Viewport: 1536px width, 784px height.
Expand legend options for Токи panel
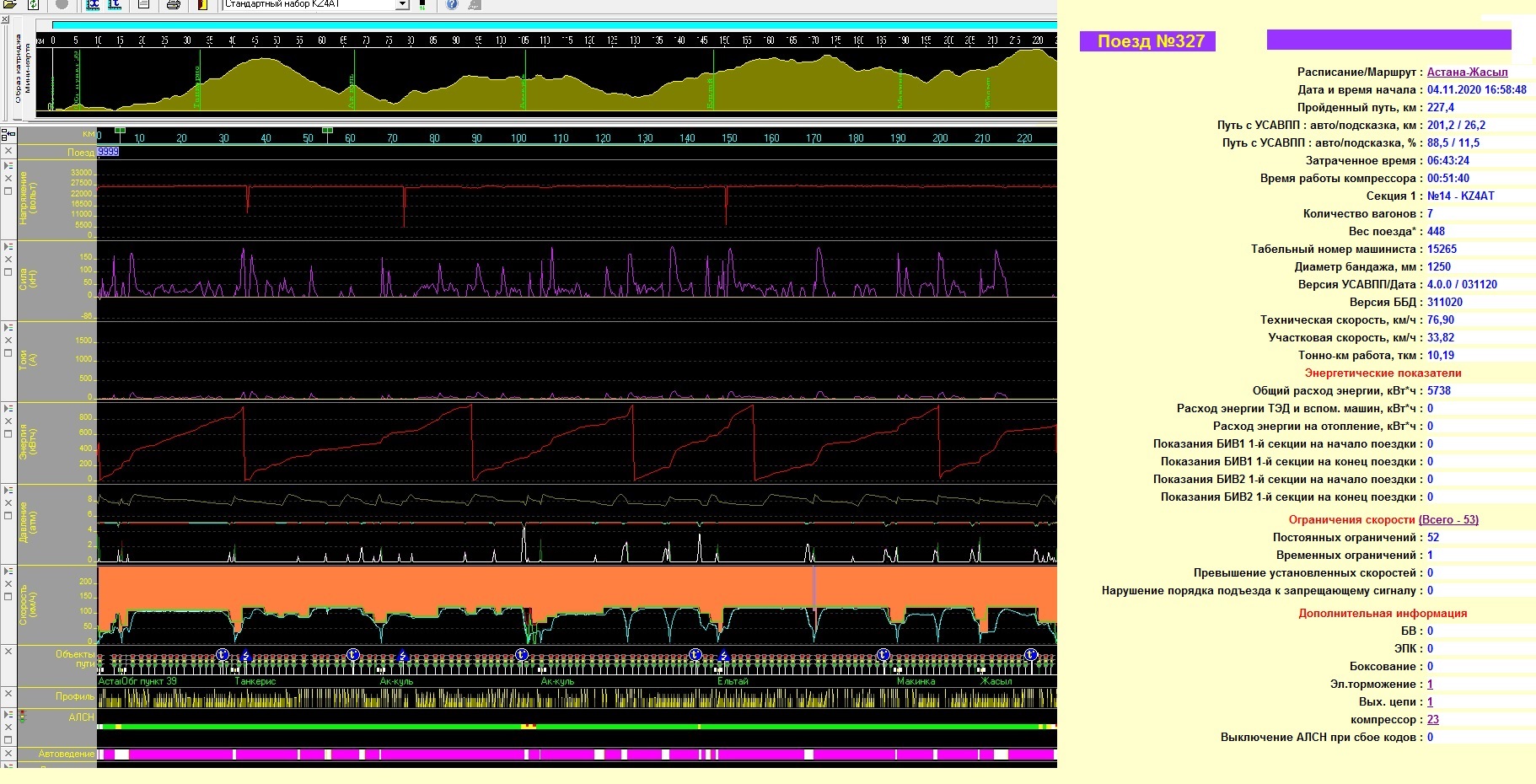(x=8, y=328)
